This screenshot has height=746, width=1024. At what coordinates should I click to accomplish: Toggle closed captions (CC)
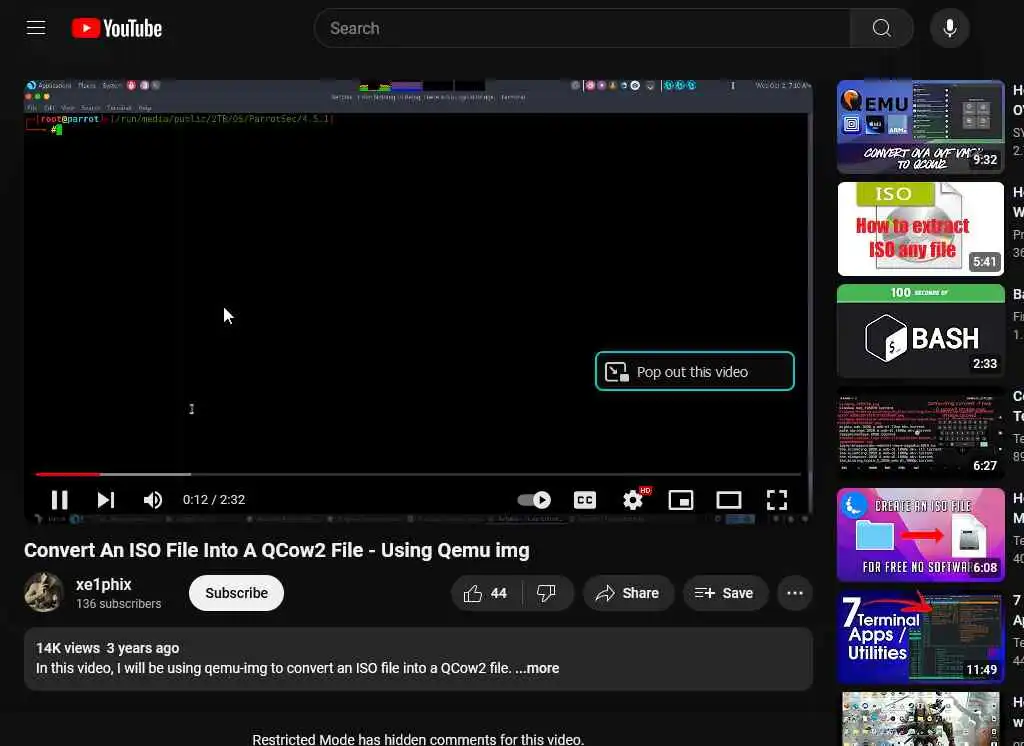tap(584, 500)
